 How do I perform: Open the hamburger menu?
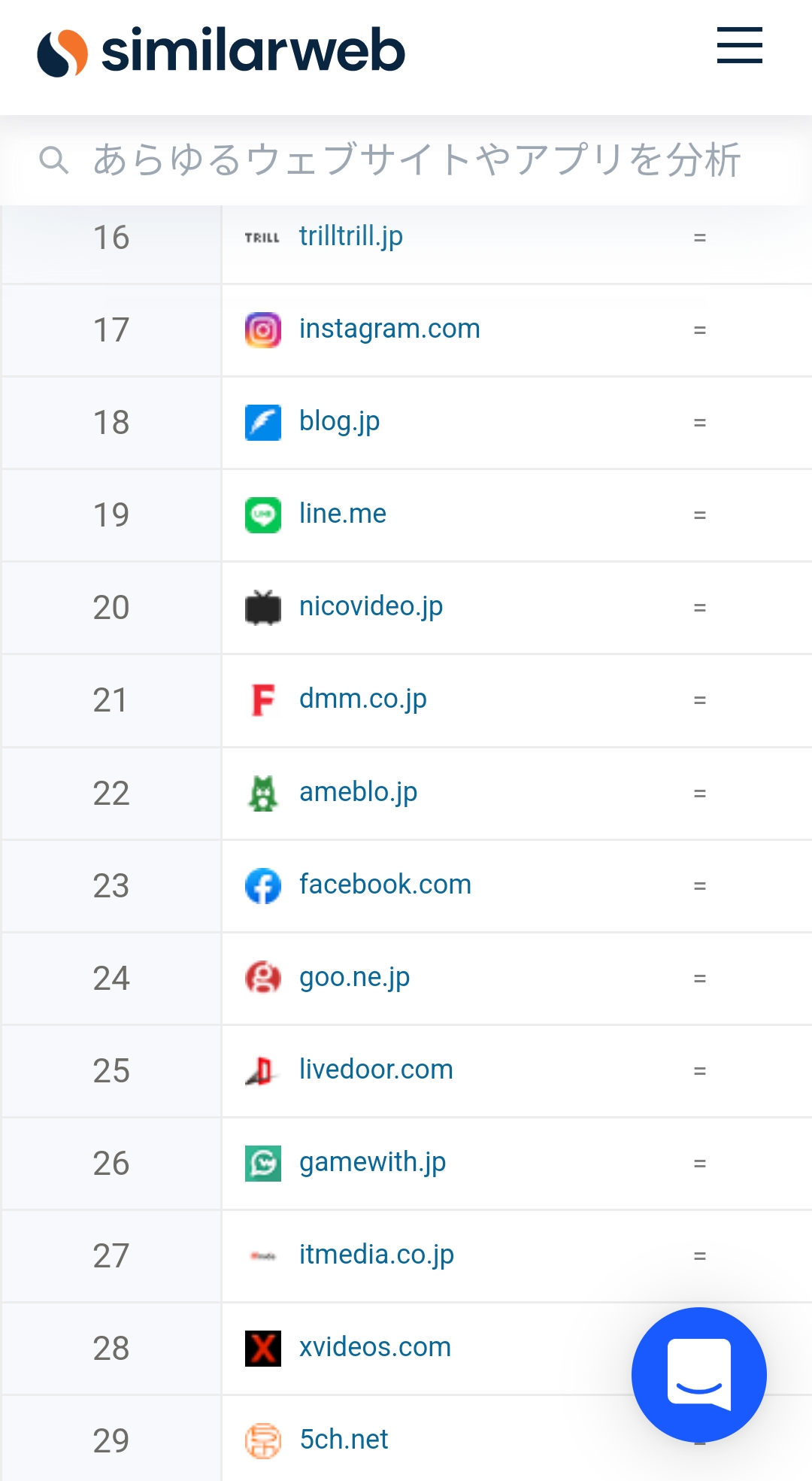coord(739,45)
